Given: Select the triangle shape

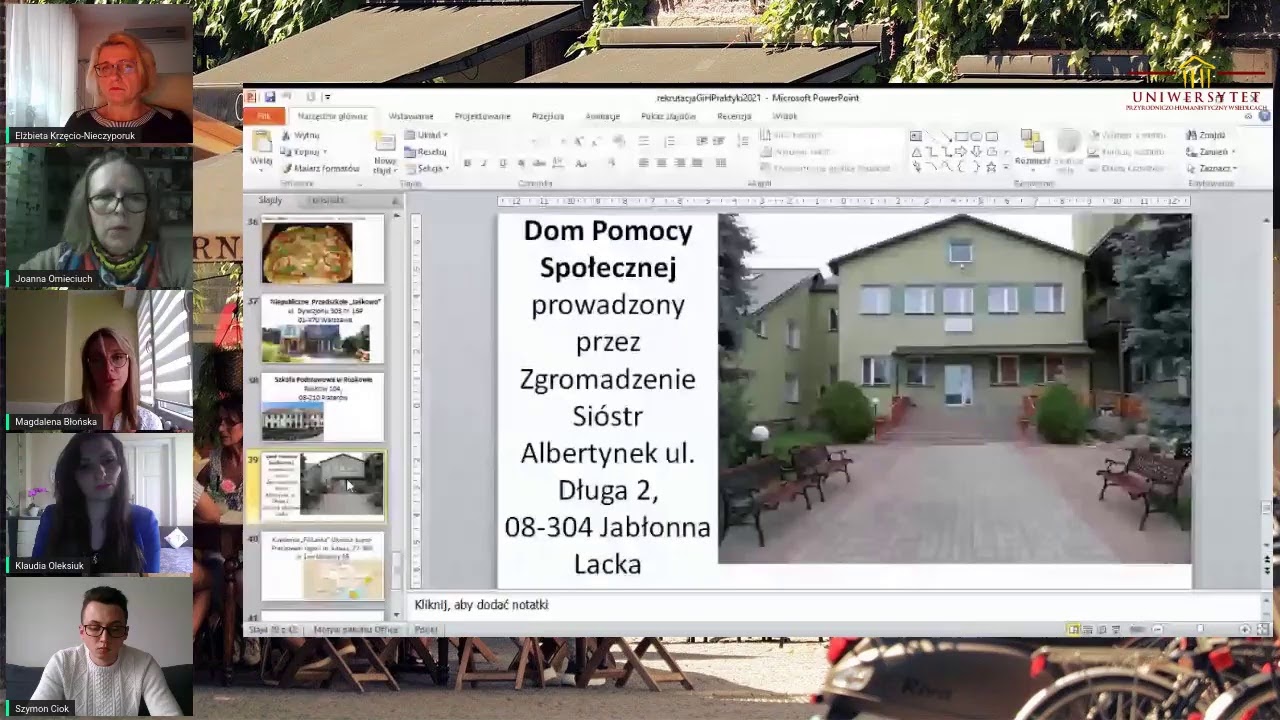Looking at the screenshot, I should tap(917, 152).
